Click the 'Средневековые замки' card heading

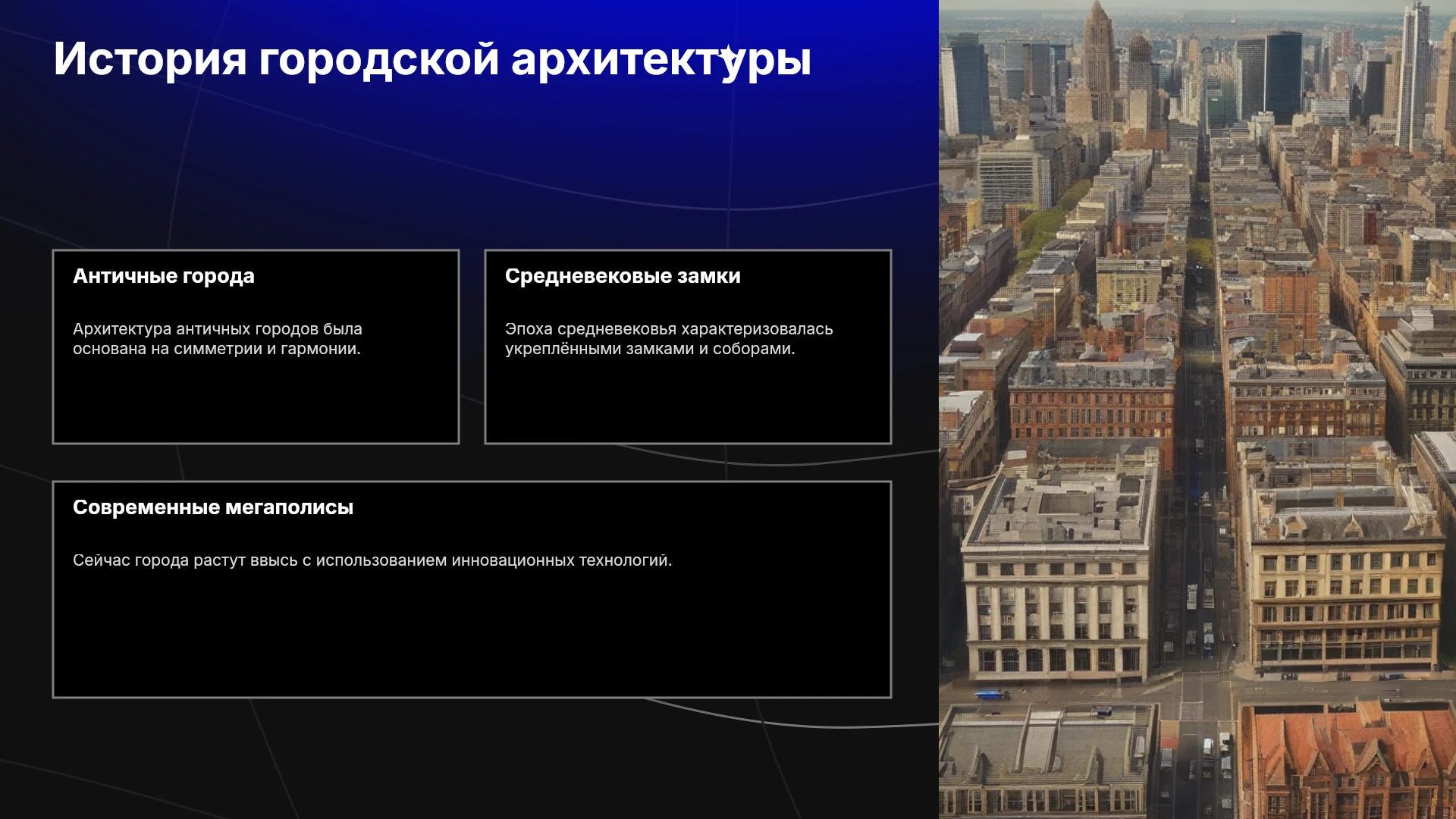tap(623, 276)
